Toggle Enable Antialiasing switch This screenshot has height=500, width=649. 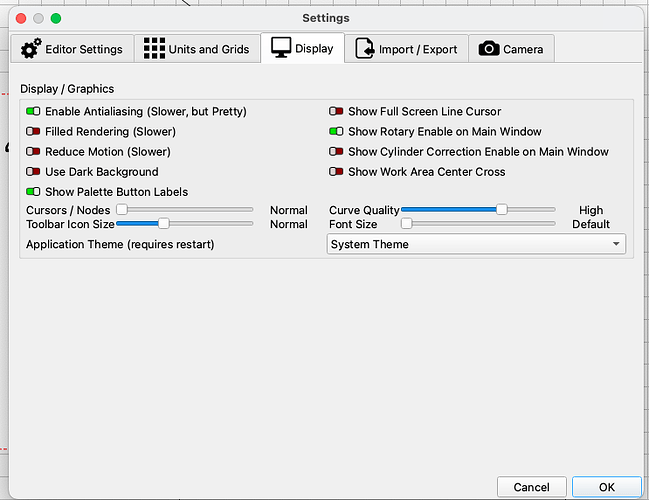(x=34, y=112)
